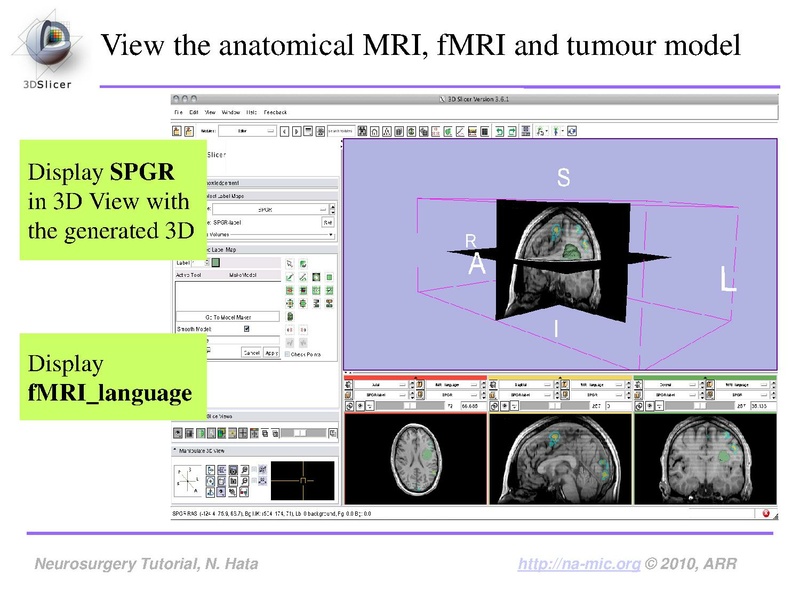Enable the Smooth Model checkbox

pos(247,329)
